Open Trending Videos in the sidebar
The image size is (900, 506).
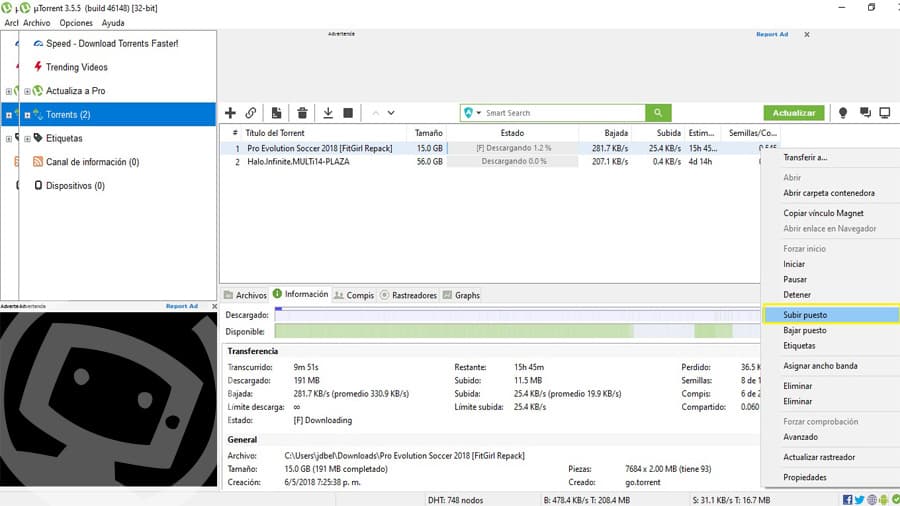(76, 67)
